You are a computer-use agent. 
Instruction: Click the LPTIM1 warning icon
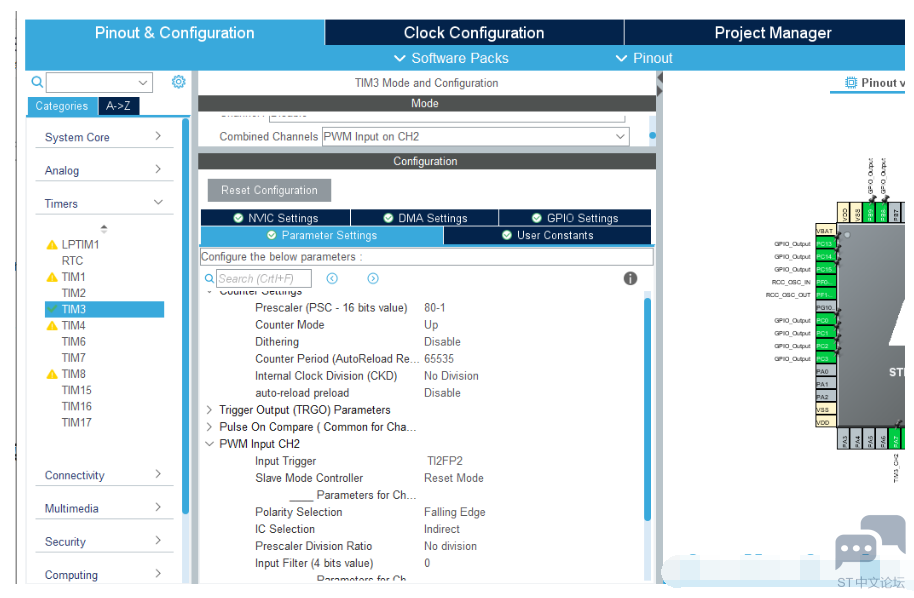52,245
